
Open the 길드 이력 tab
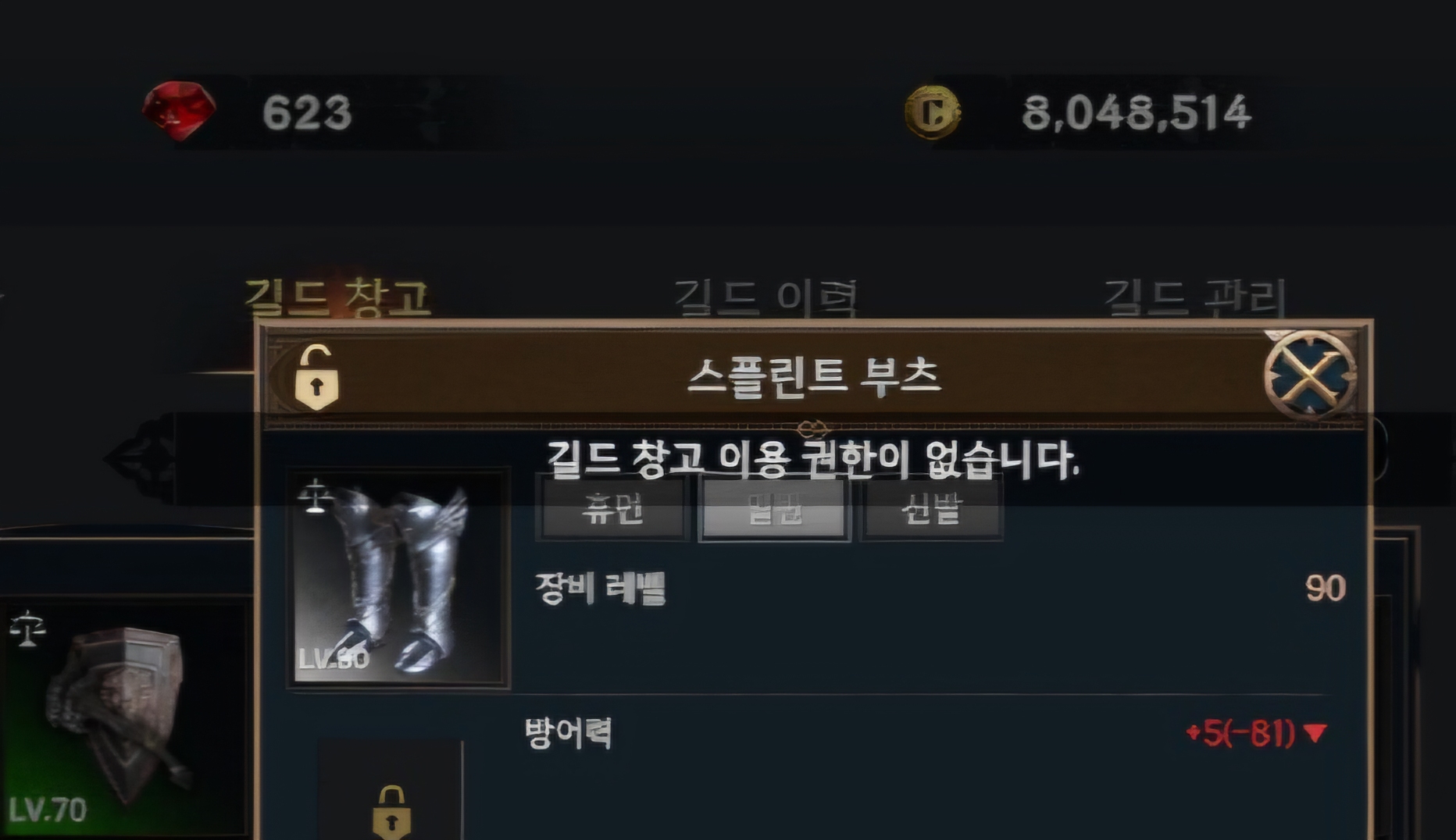[765, 297]
